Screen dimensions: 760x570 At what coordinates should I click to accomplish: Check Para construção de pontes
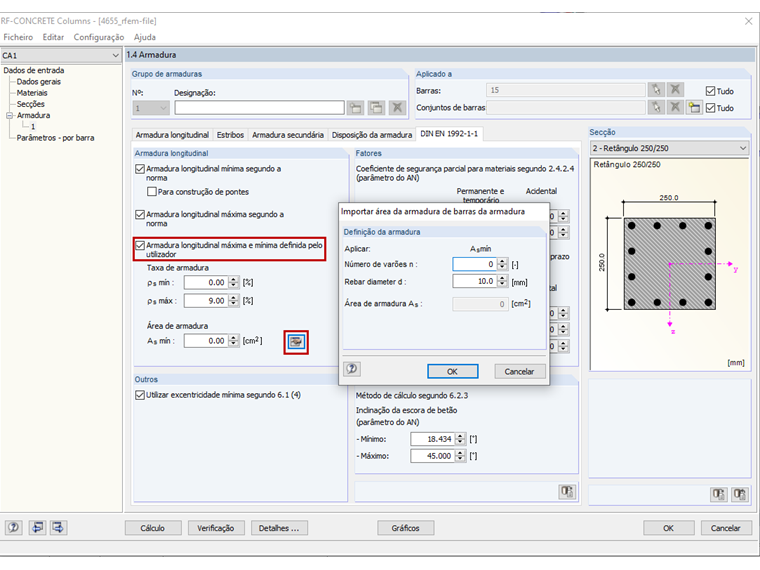(152, 191)
